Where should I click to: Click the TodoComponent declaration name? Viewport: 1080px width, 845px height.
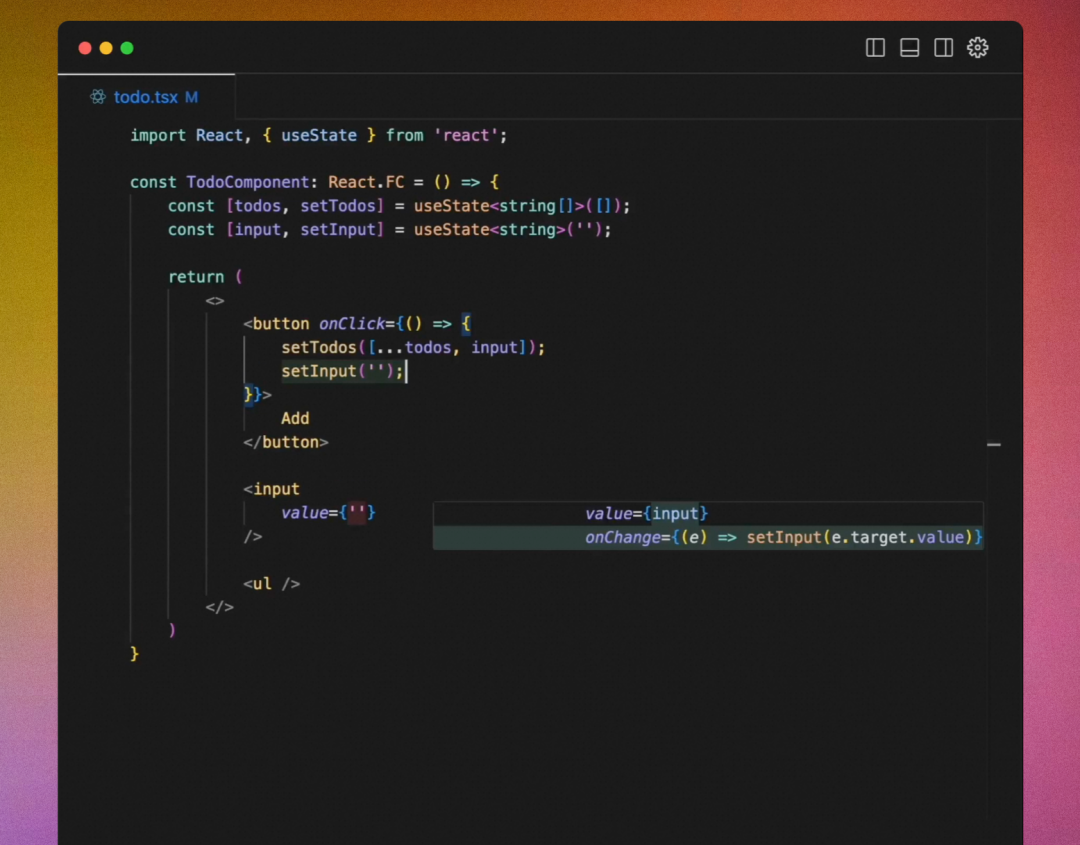(248, 182)
